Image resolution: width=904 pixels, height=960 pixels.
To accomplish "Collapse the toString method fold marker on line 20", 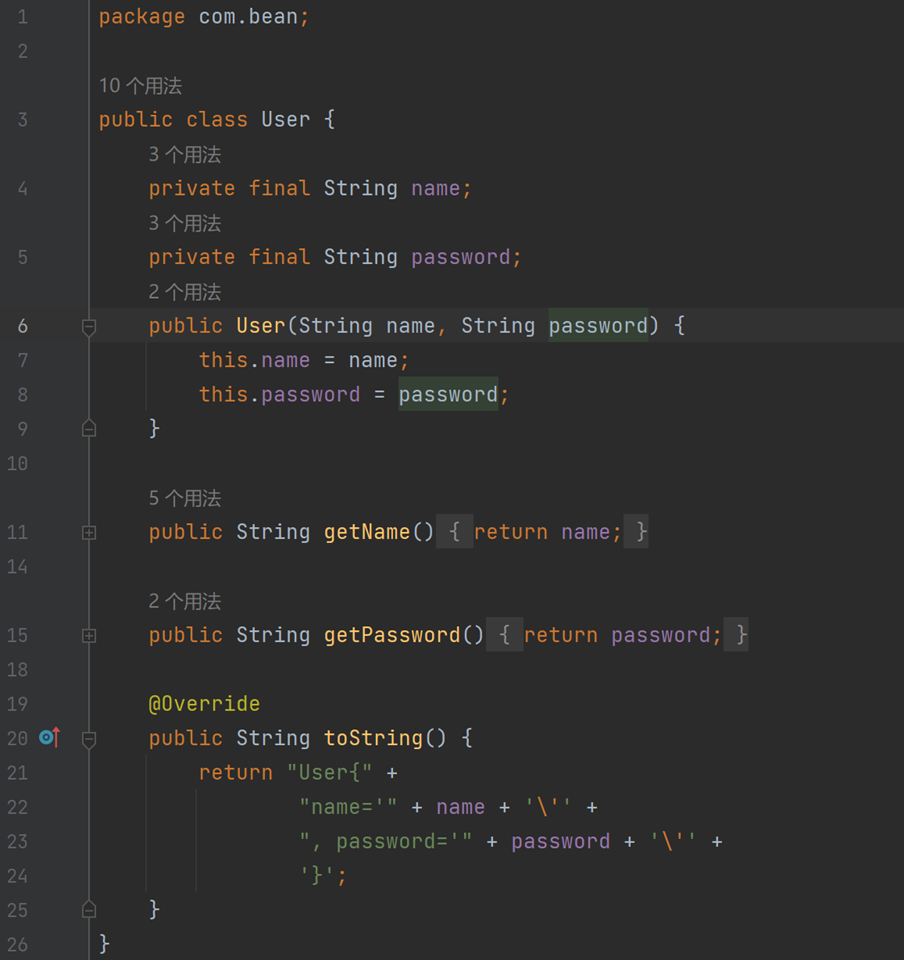I will [89, 740].
